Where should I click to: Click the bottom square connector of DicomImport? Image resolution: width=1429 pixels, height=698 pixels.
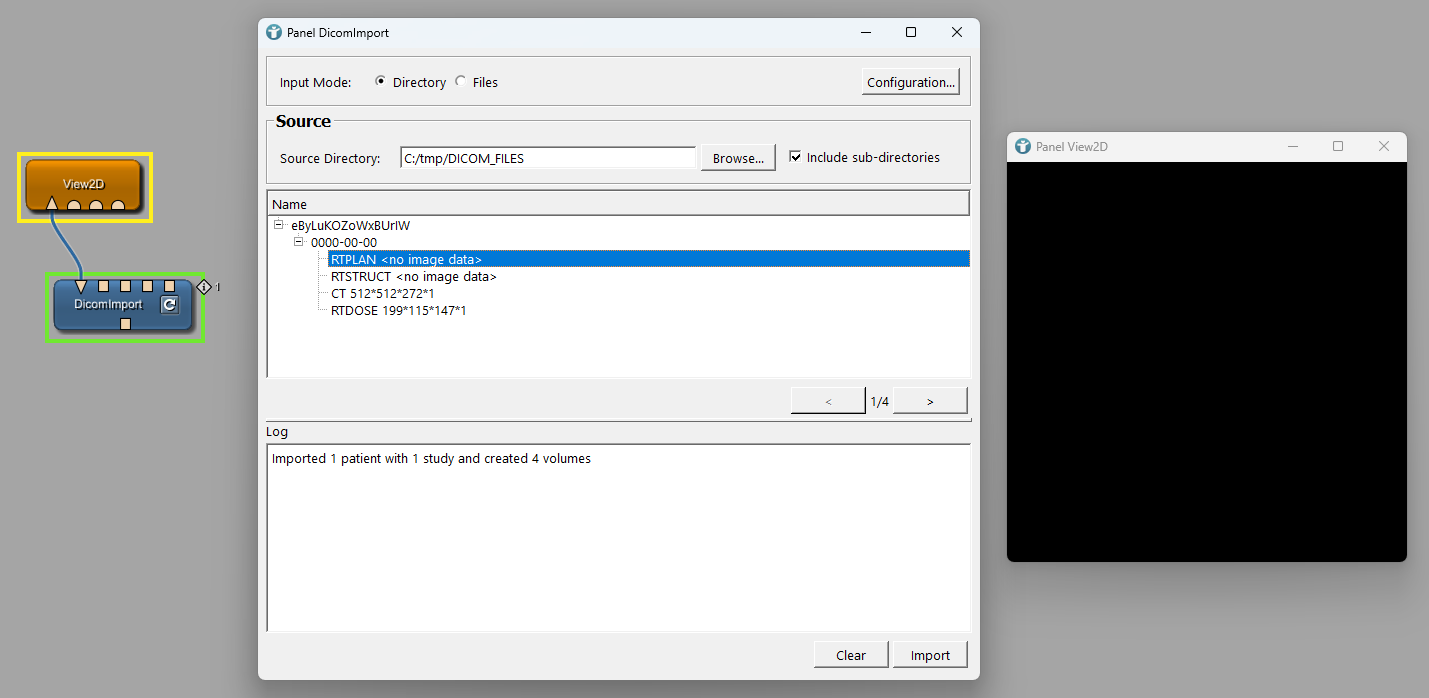(x=125, y=323)
